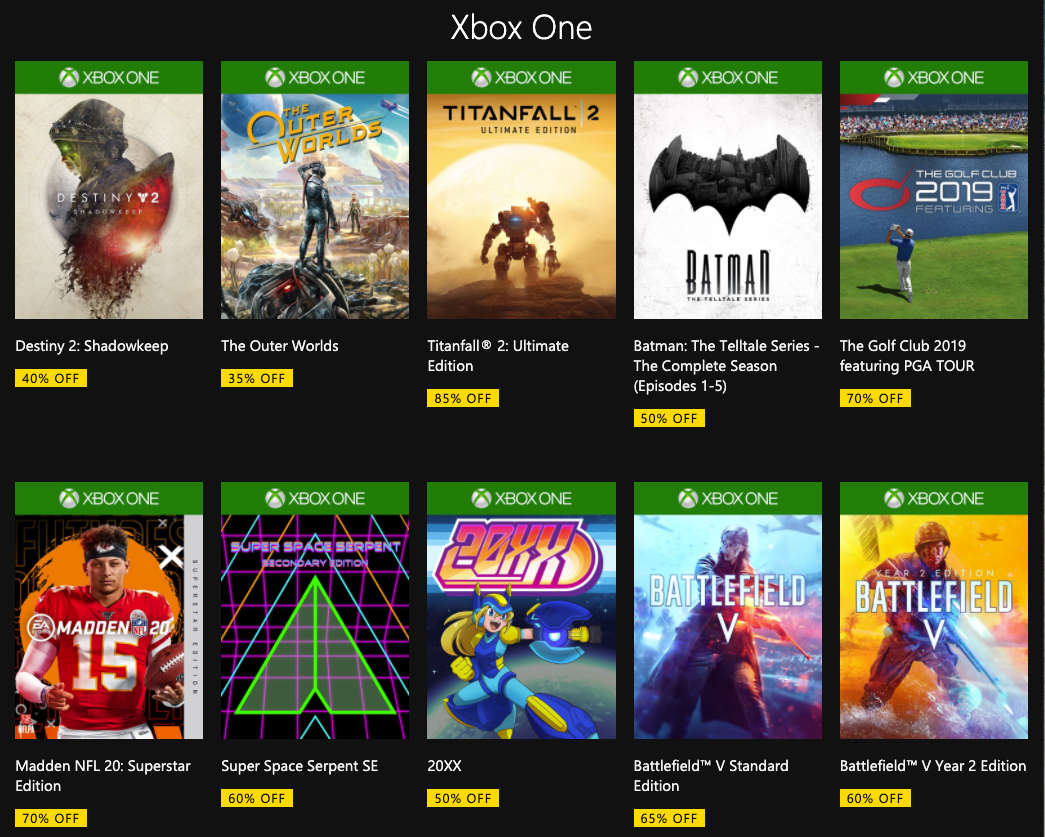Viewport: 1045px width, 837px height.
Task: Open the Madden NFL 20 cover image
Action: pyautogui.click(x=109, y=626)
